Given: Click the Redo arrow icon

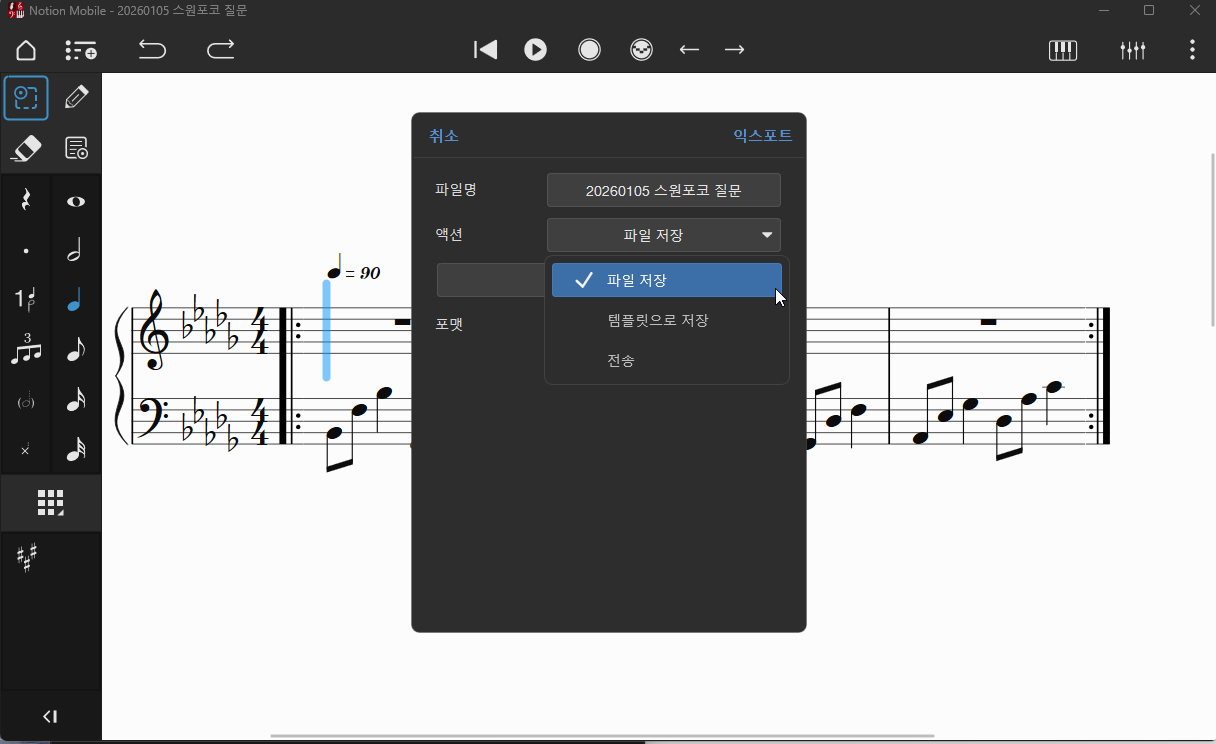Looking at the screenshot, I should click(x=220, y=50).
